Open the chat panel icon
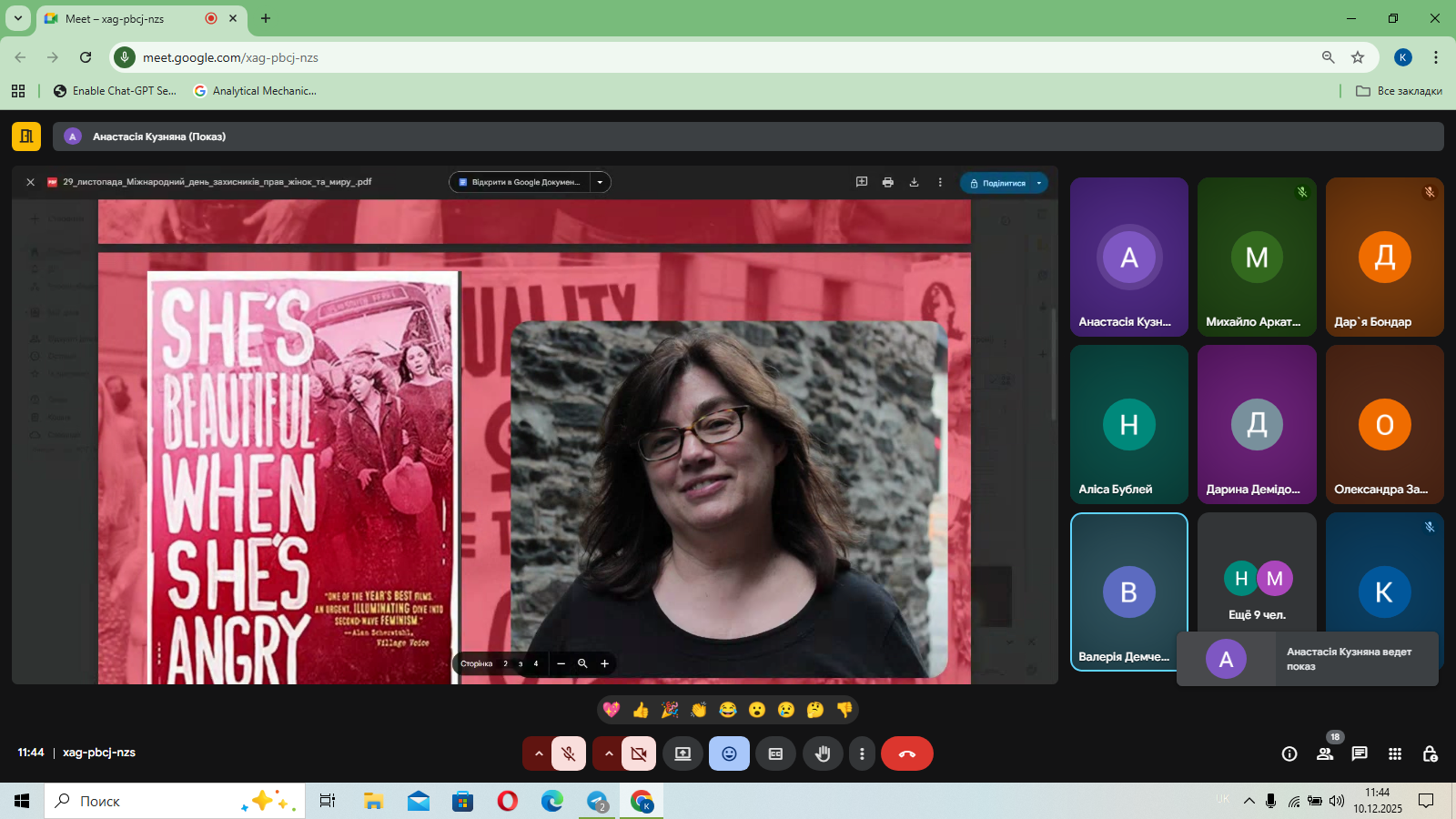 pos(1360,753)
